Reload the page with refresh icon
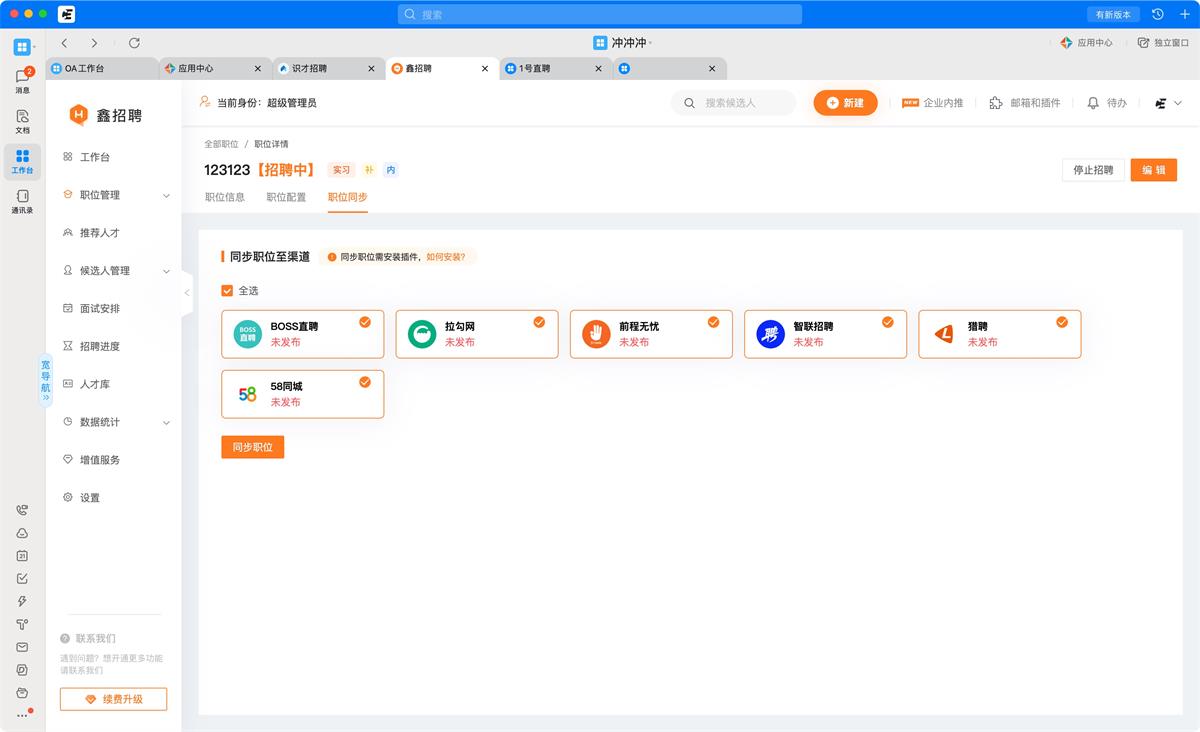This screenshot has width=1200, height=732. pyautogui.click(x=134, y=43)
